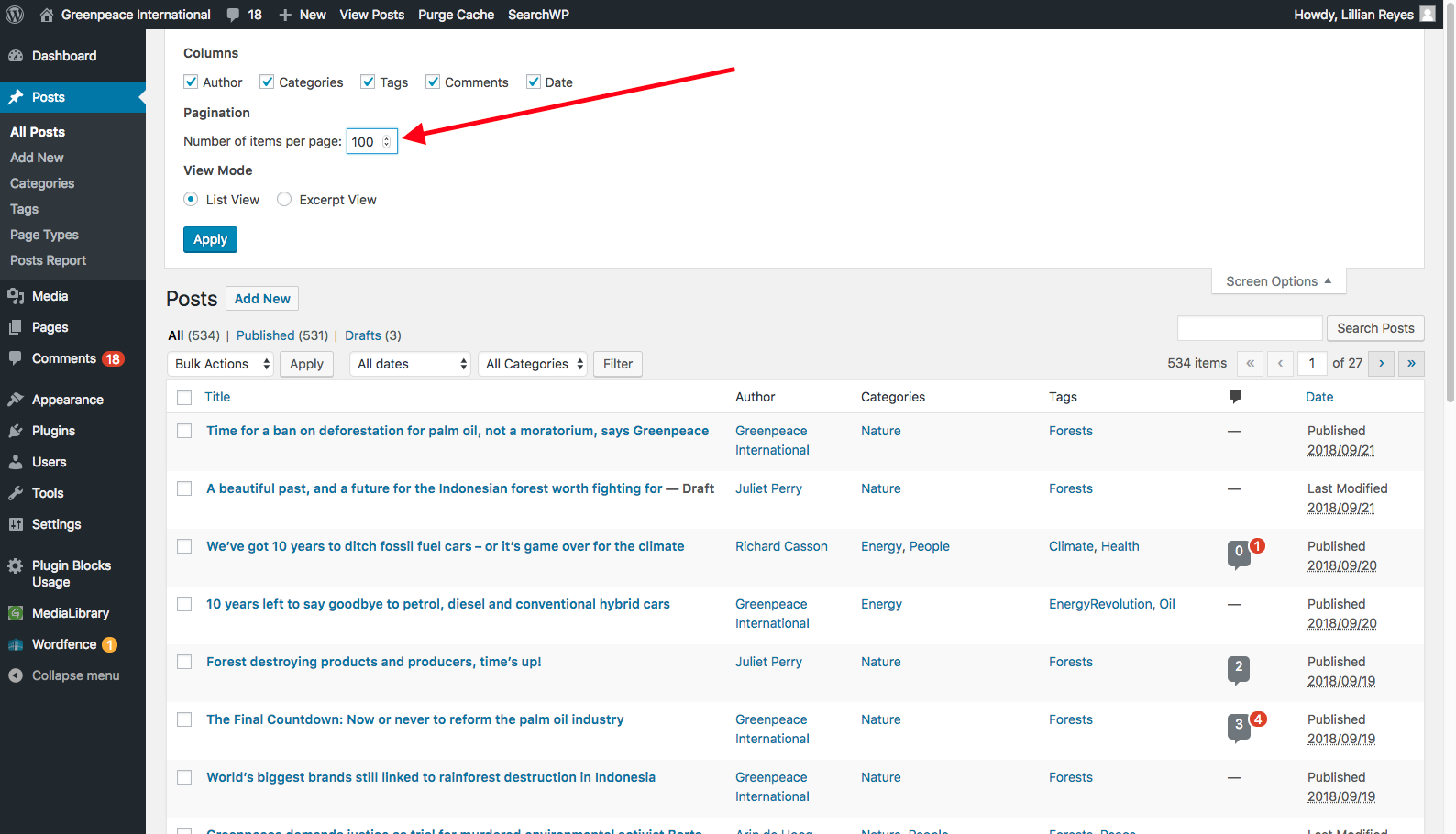Select the List View radio button
Viewport: 1456px width, 834px height.
[191, 199]
